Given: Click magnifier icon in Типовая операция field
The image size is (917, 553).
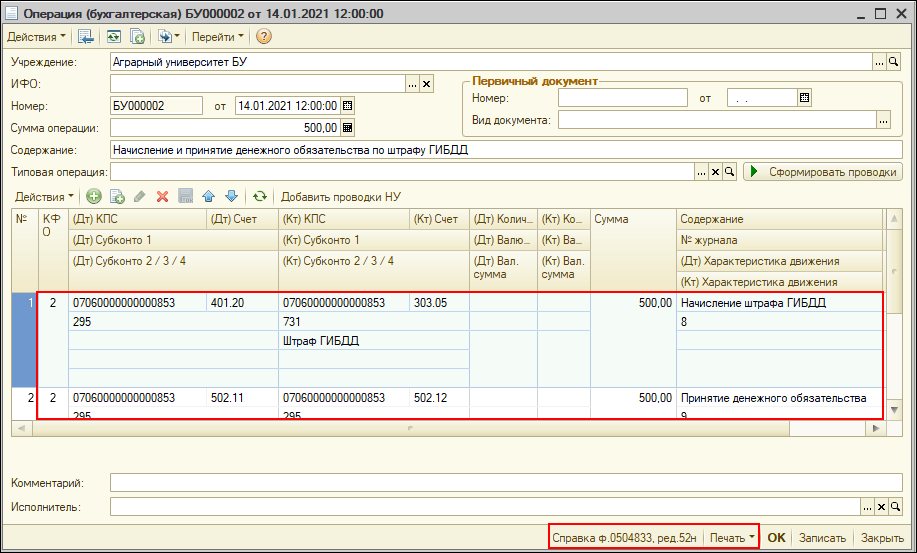Looking at the screenshot, I should point(730,172).
